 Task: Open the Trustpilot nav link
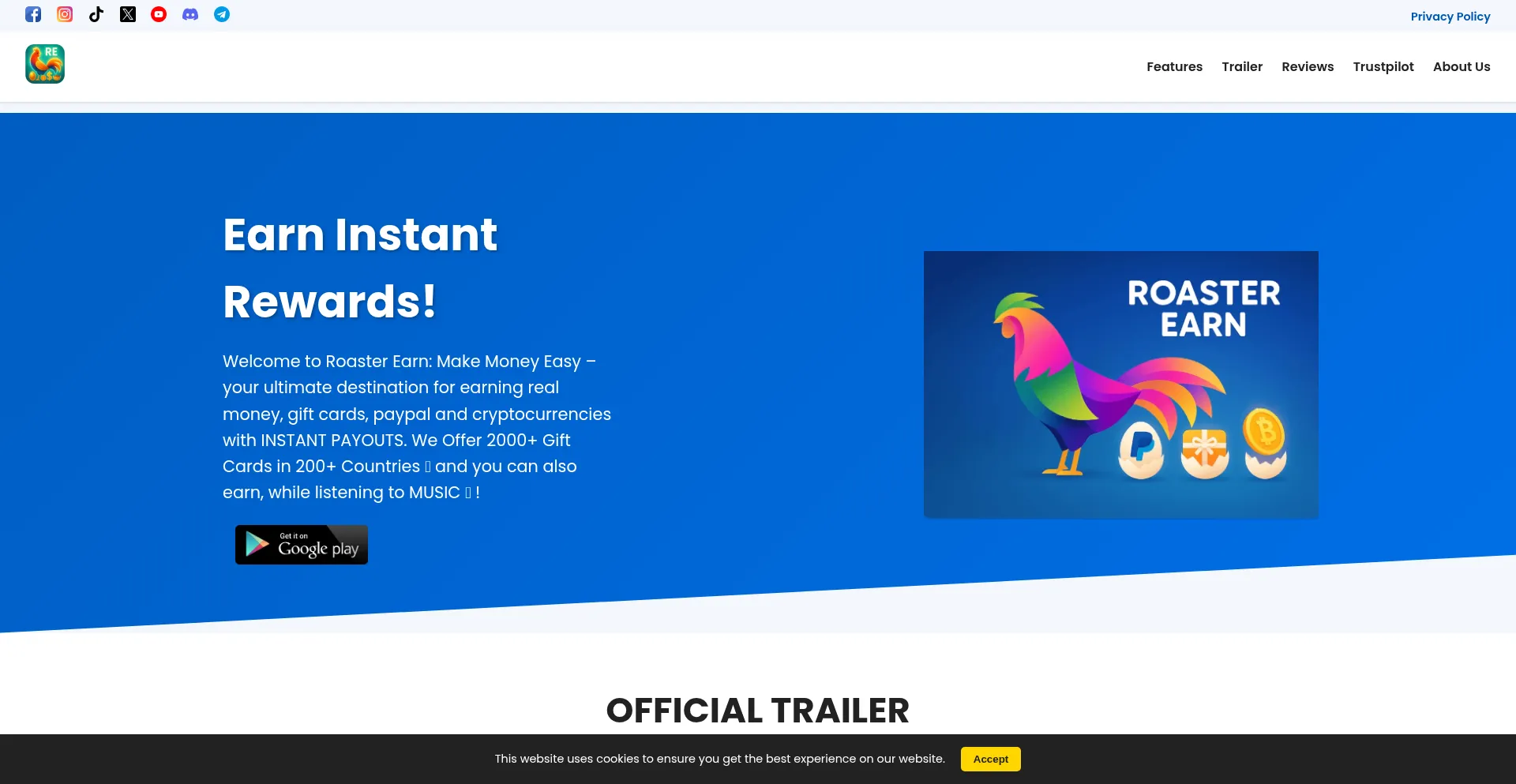pos(1383,66)
